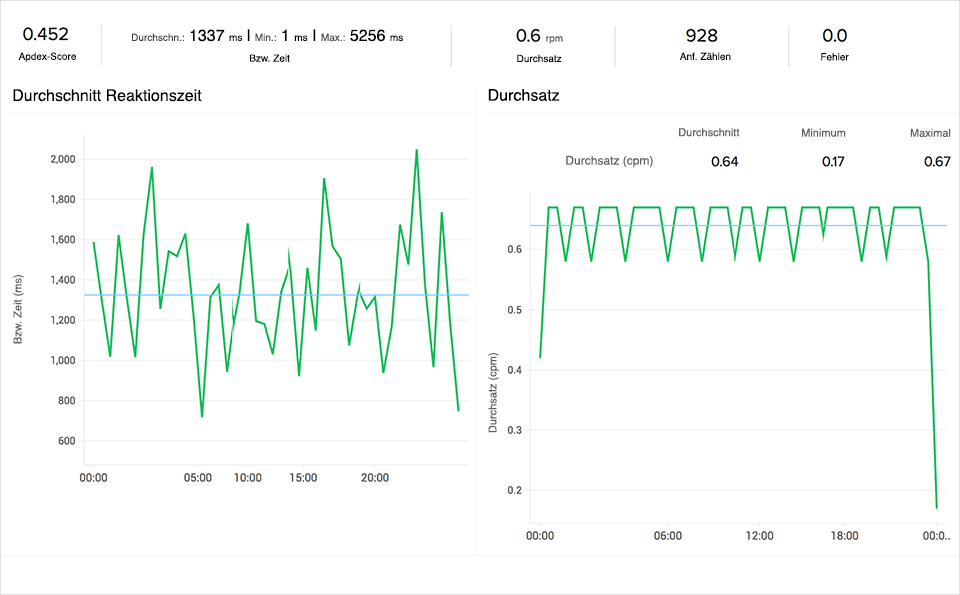Image resolution: width=960 pixels, height=595 pixels.
Task: Click the Bzw. Zeit (ms) y-axis label
Action: 19,311
